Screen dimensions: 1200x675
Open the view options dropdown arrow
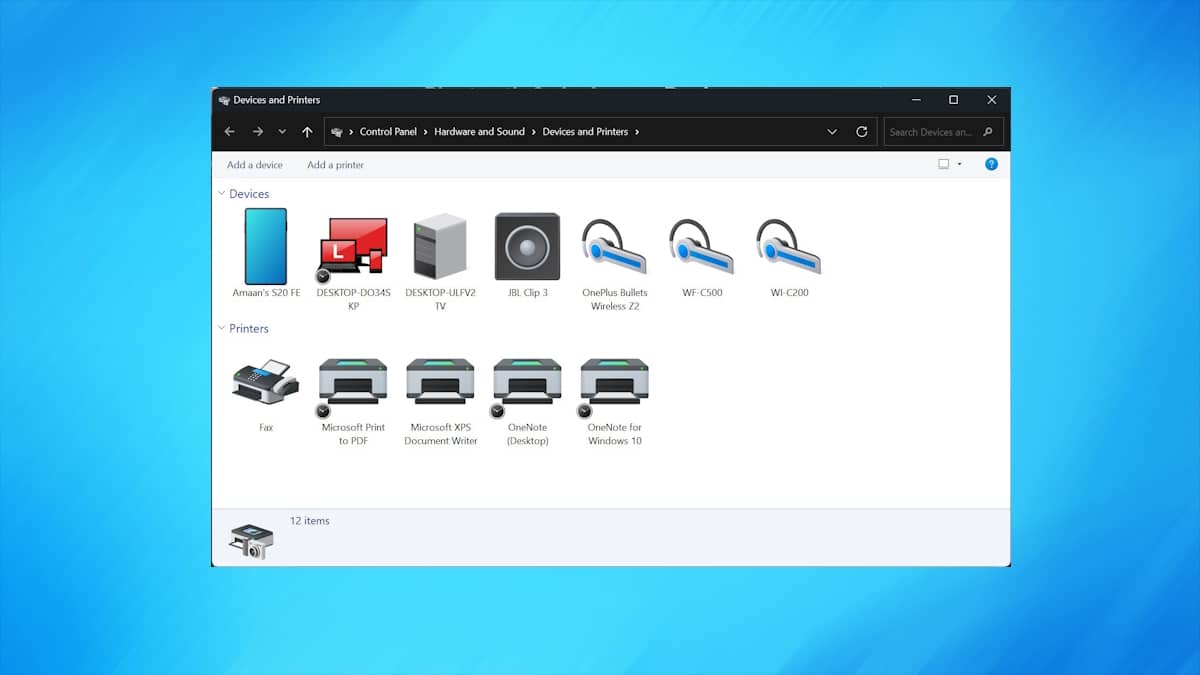tap(959, 164)
